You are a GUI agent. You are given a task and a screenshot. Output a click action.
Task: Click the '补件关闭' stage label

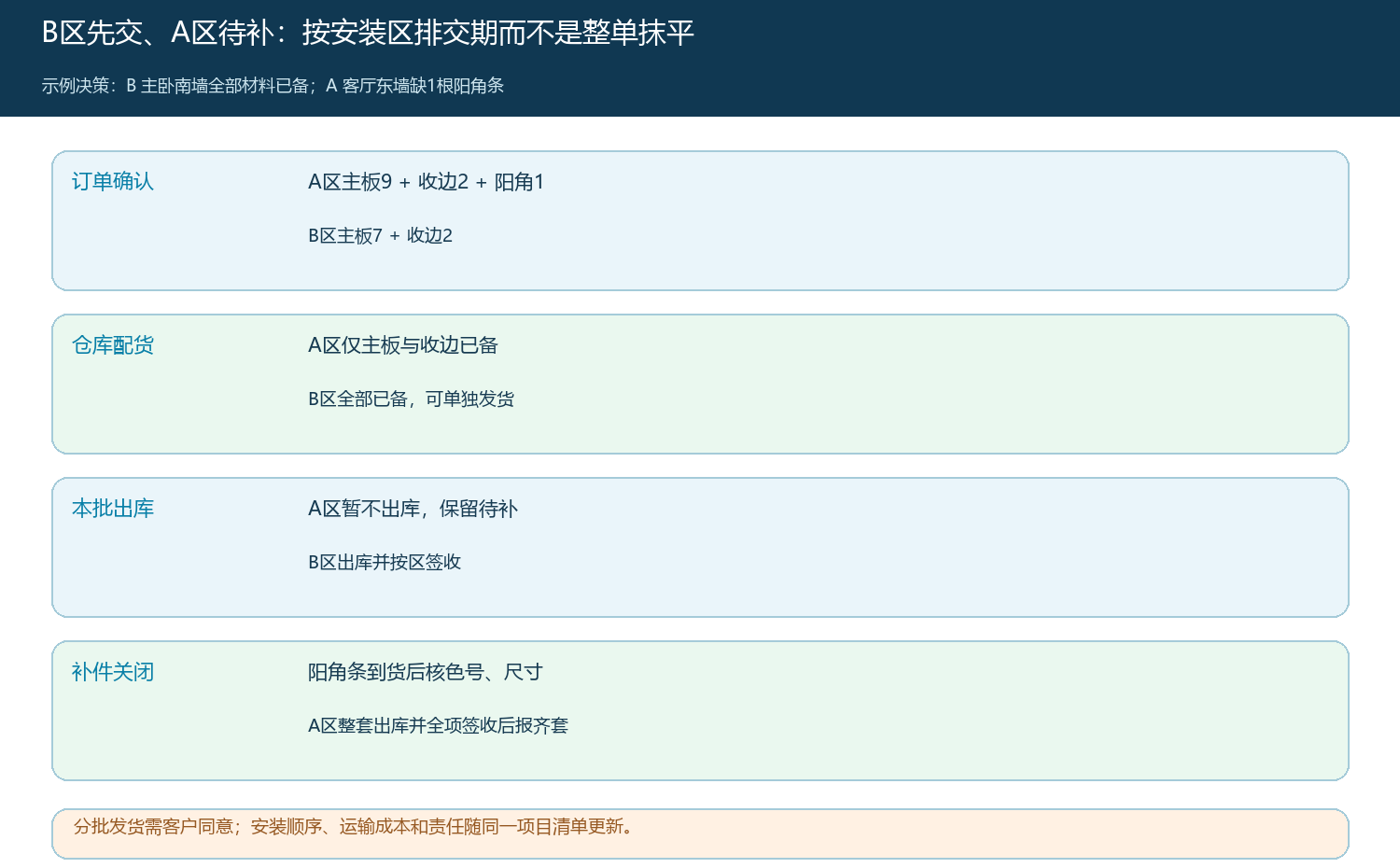point(113,672)
